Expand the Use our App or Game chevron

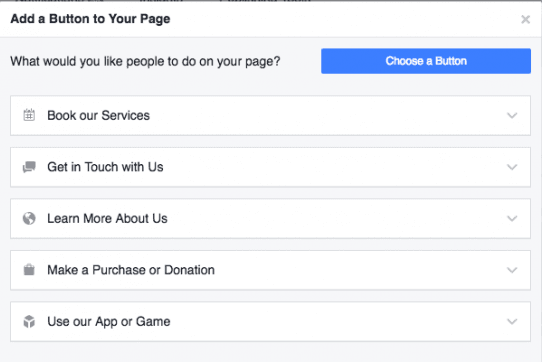[x=512, y=322]
